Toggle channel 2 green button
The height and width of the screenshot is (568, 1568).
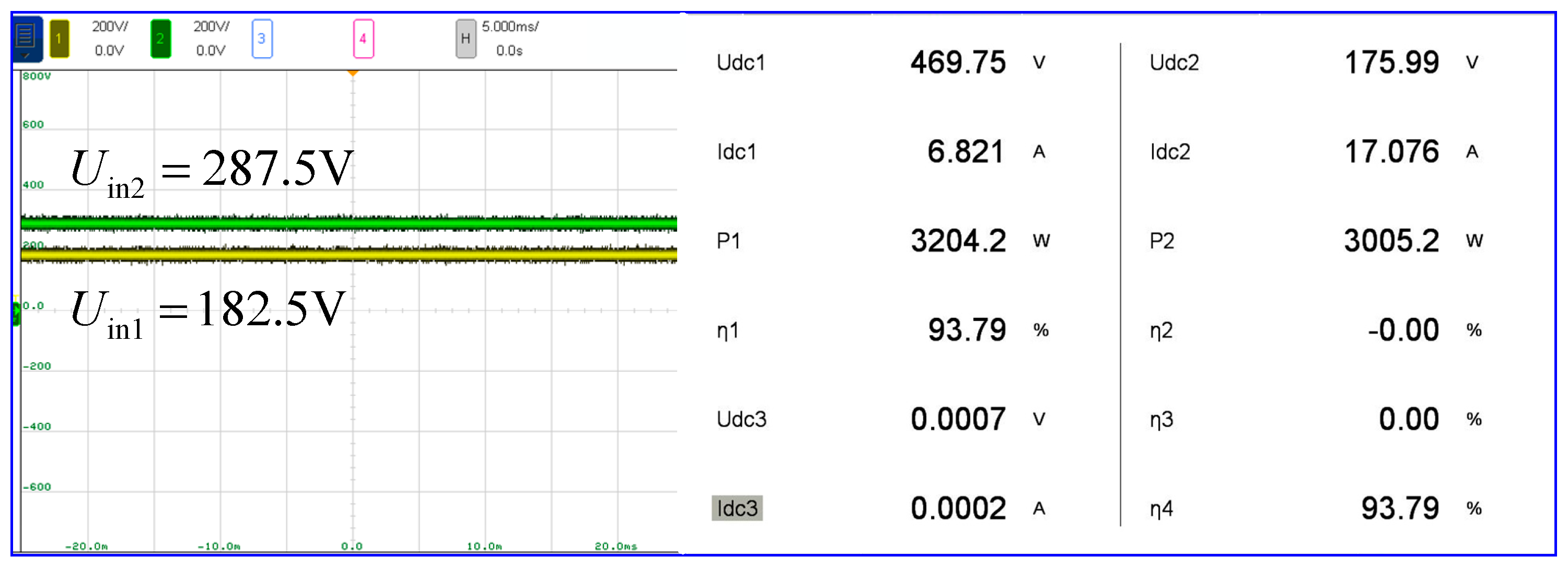[x=161, y=39]
